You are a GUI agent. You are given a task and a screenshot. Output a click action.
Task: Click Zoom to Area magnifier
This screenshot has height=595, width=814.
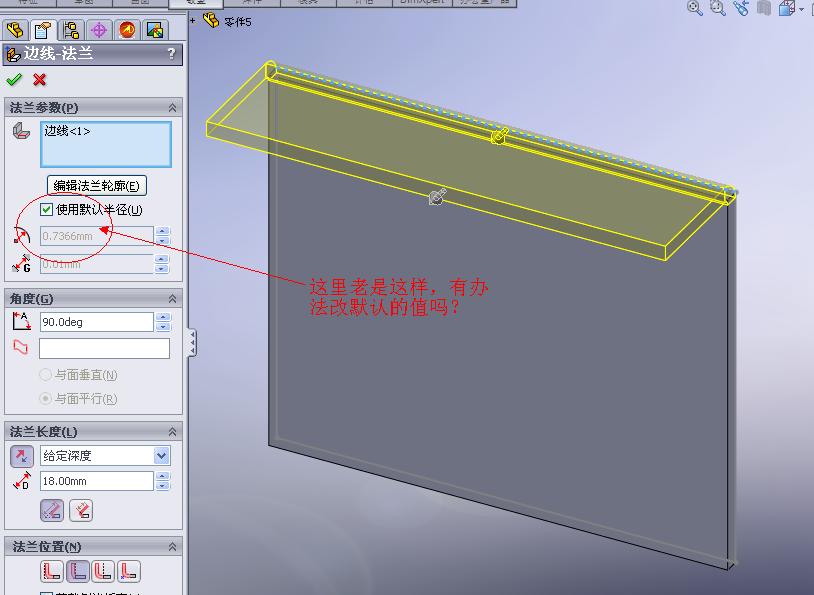pyautogui.click(x=718, y=7)
